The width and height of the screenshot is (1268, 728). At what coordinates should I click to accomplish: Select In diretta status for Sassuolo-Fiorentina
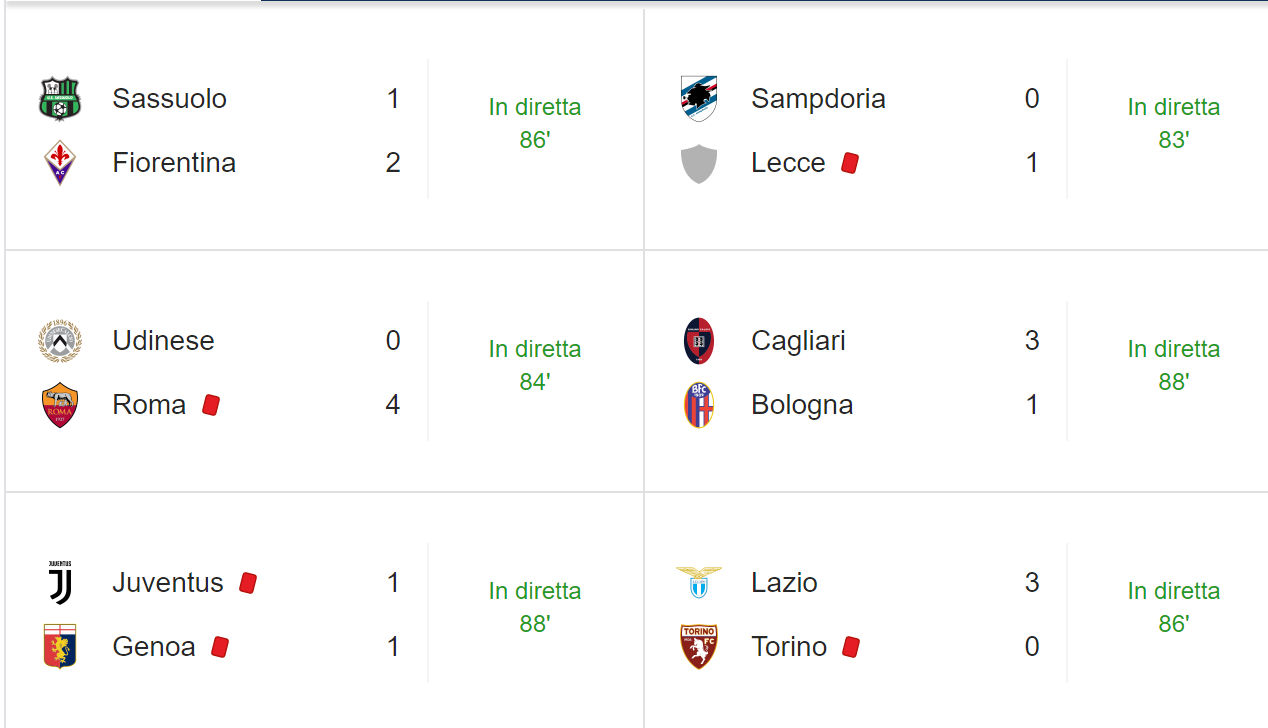point(535,107)
